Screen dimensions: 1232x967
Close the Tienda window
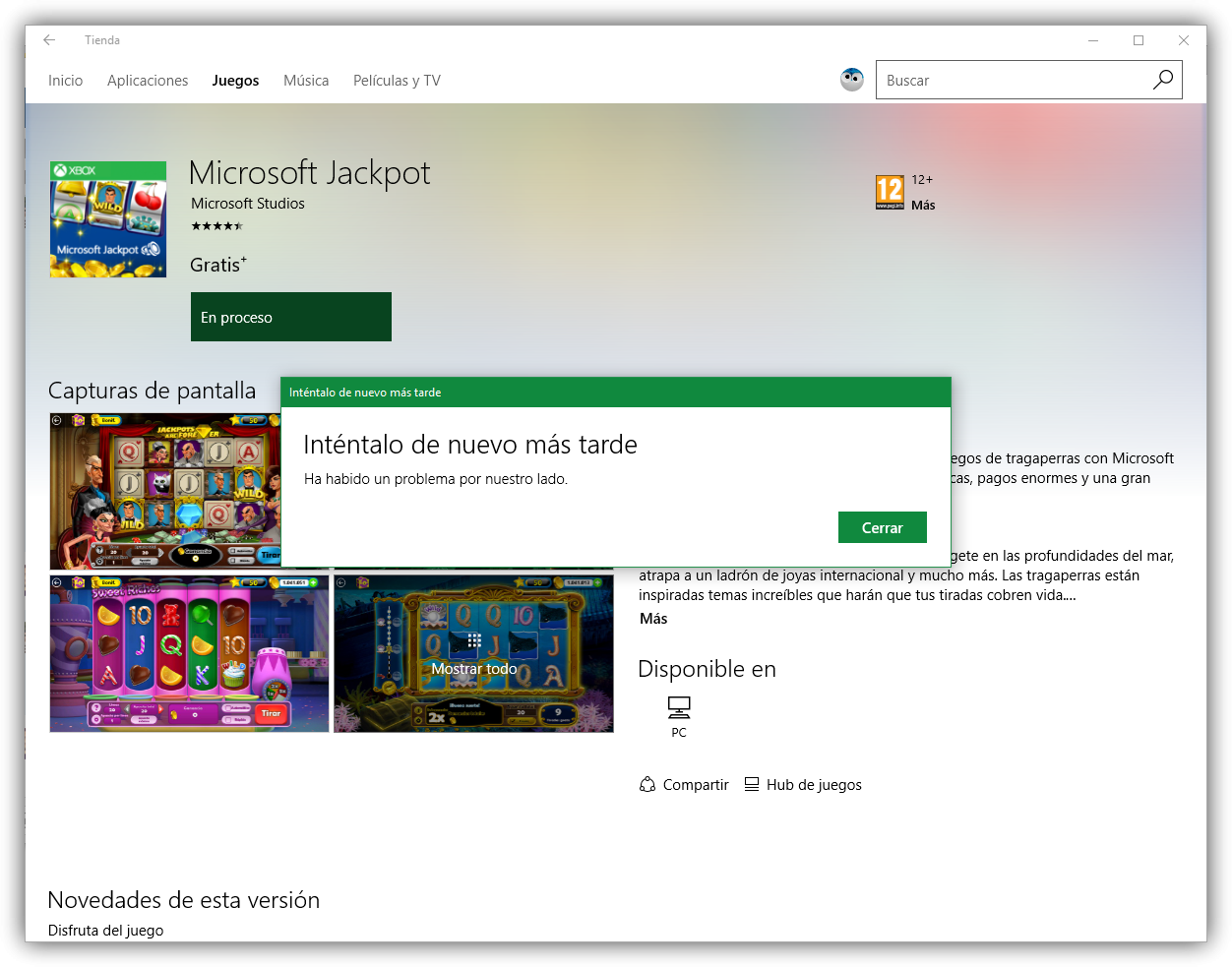pyautogui.click(x=1184, y=40)
